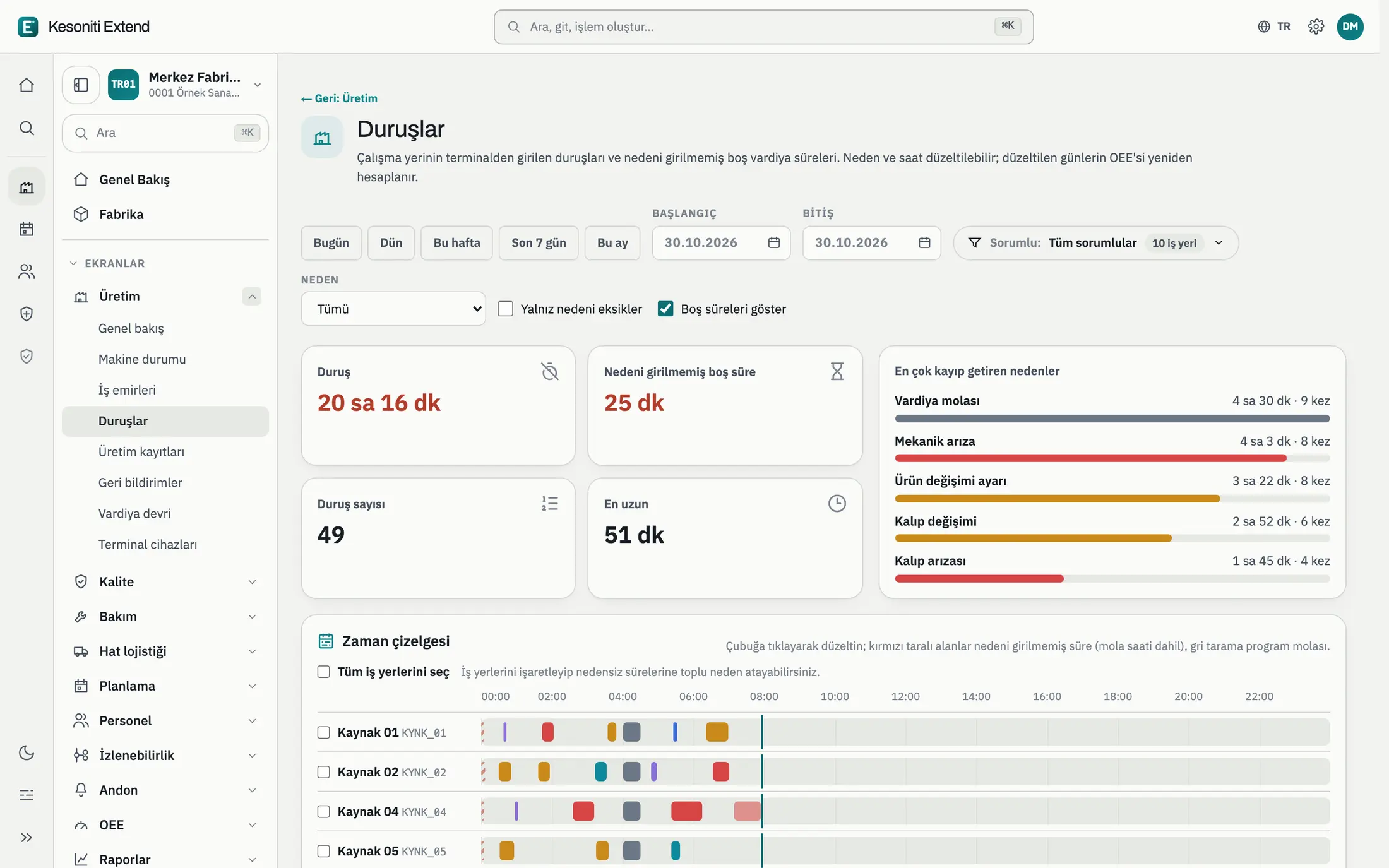This screenshot has width=1389, height=868.
Task: Open Makine durumu in sidebar
Action: (142, 359)
